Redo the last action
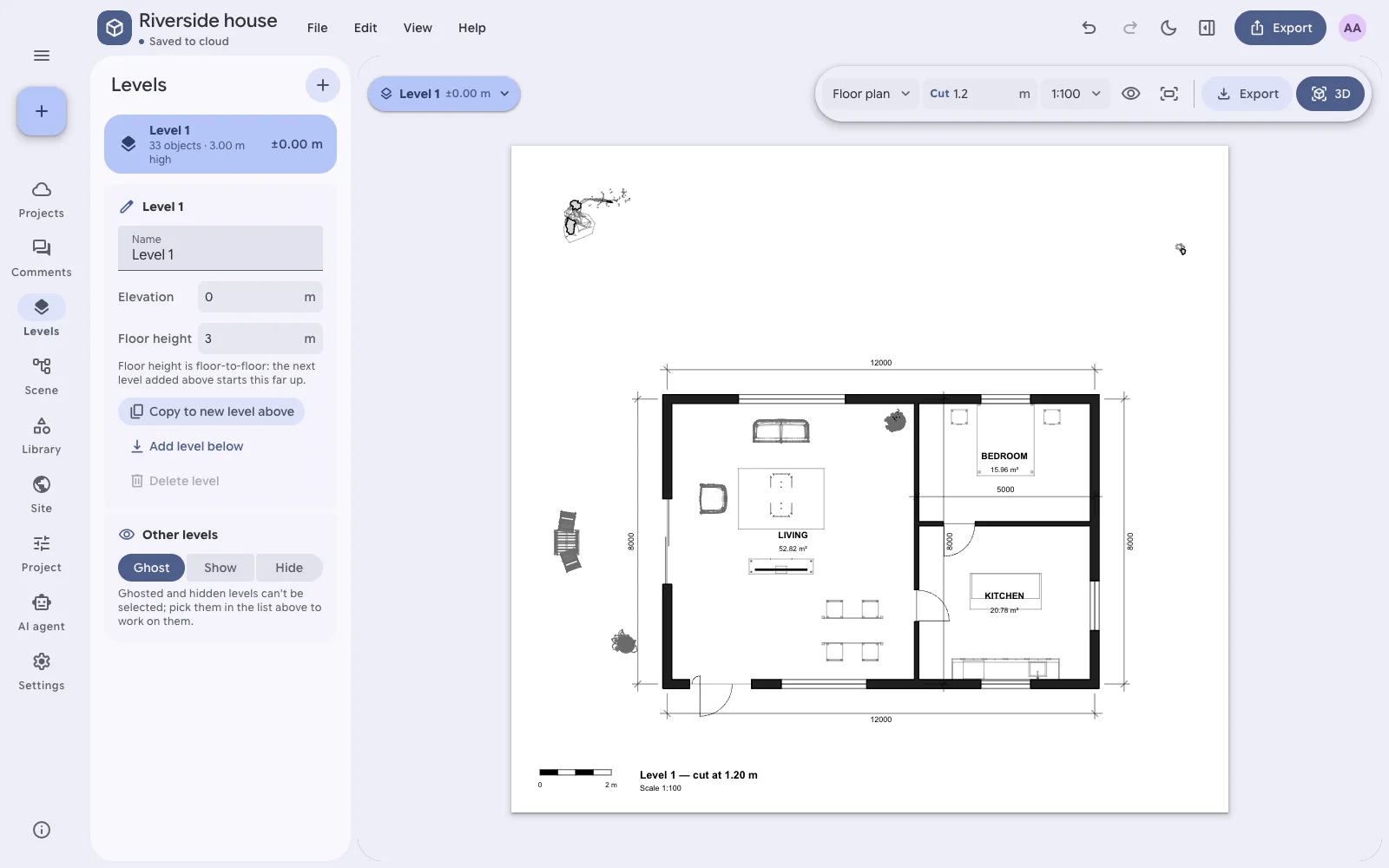Viewport: 1389px width, 868px height. pyautogui.click(x=1129, y=28)
